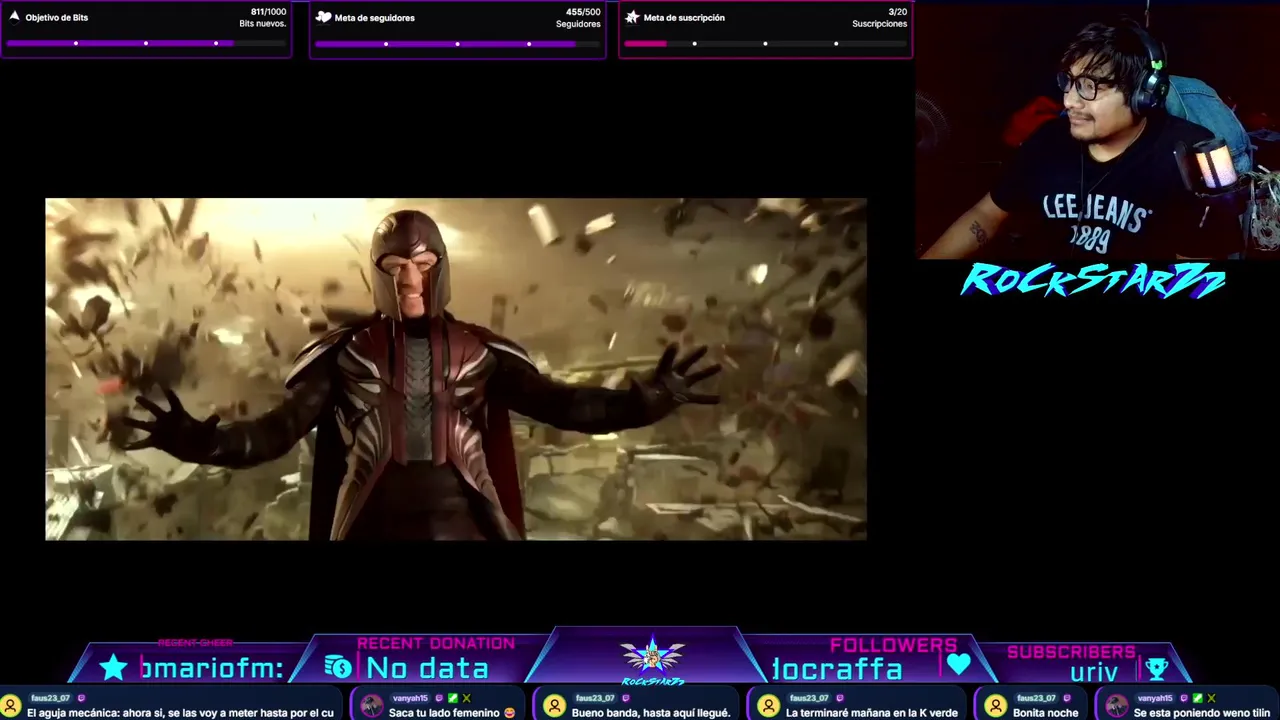Click the 'Bits nuevos.' caption
1280x720 pixels.
pos(263,24)
